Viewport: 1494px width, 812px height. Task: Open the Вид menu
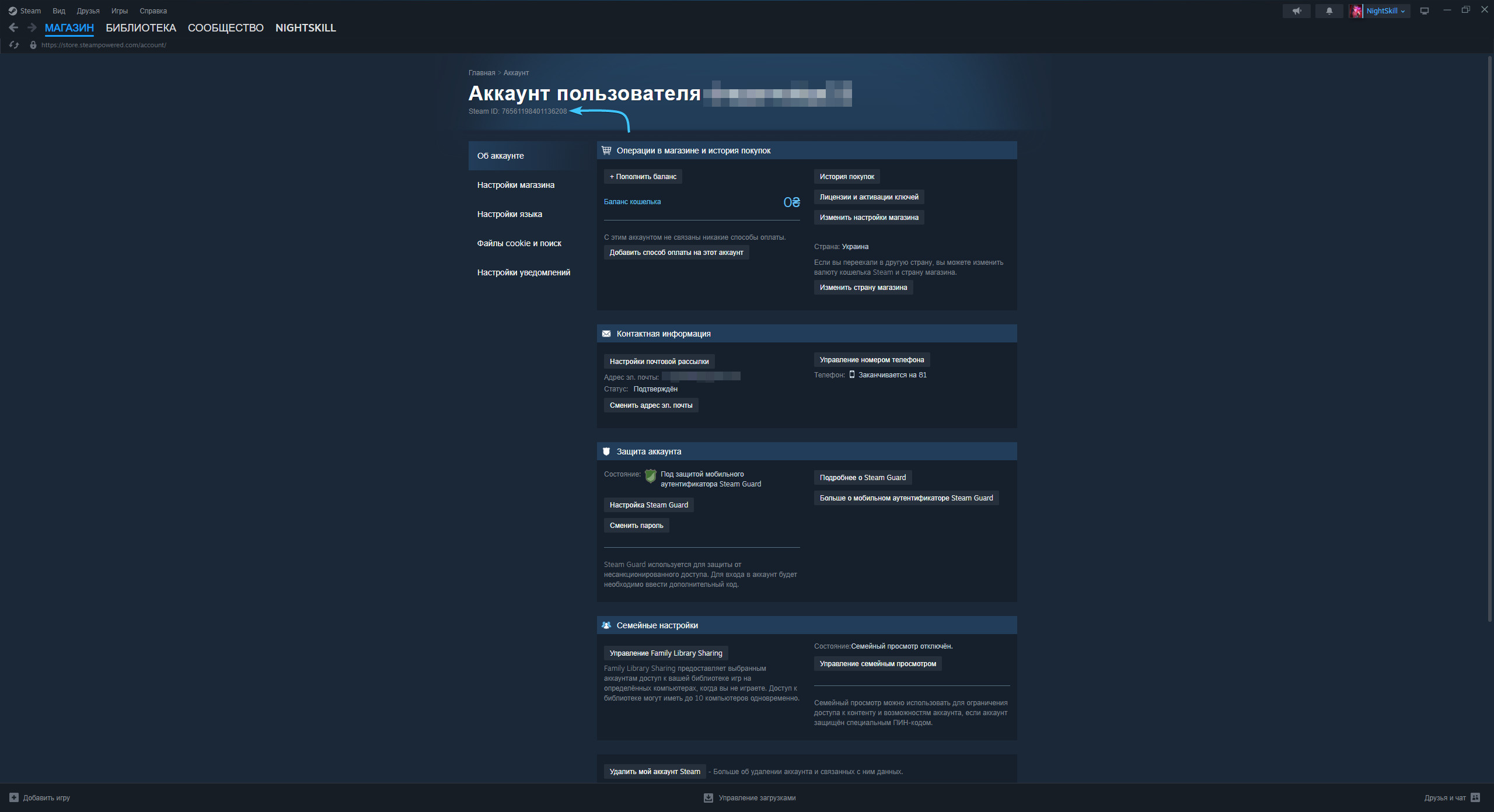coord(59,11)
